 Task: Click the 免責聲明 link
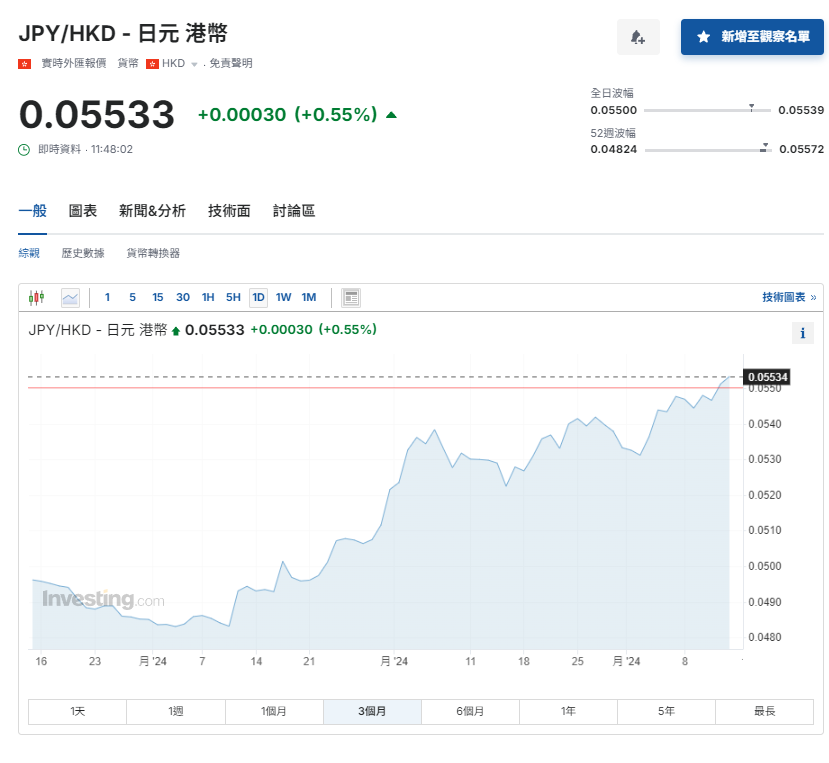point(230,62)
